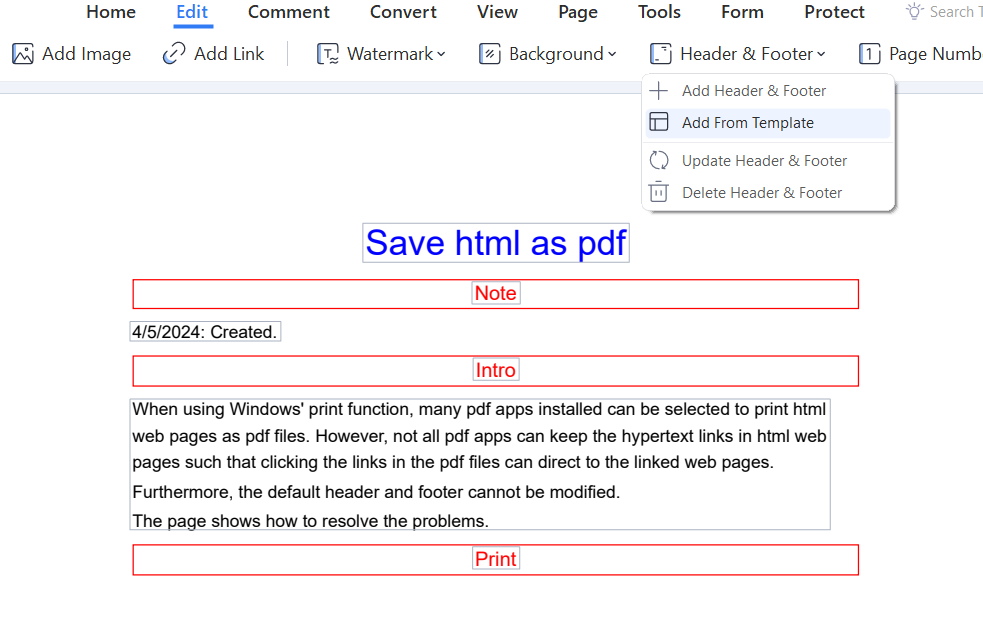
Task: Click the line 'The page shows how to resolve'
Action: [310, 521]
